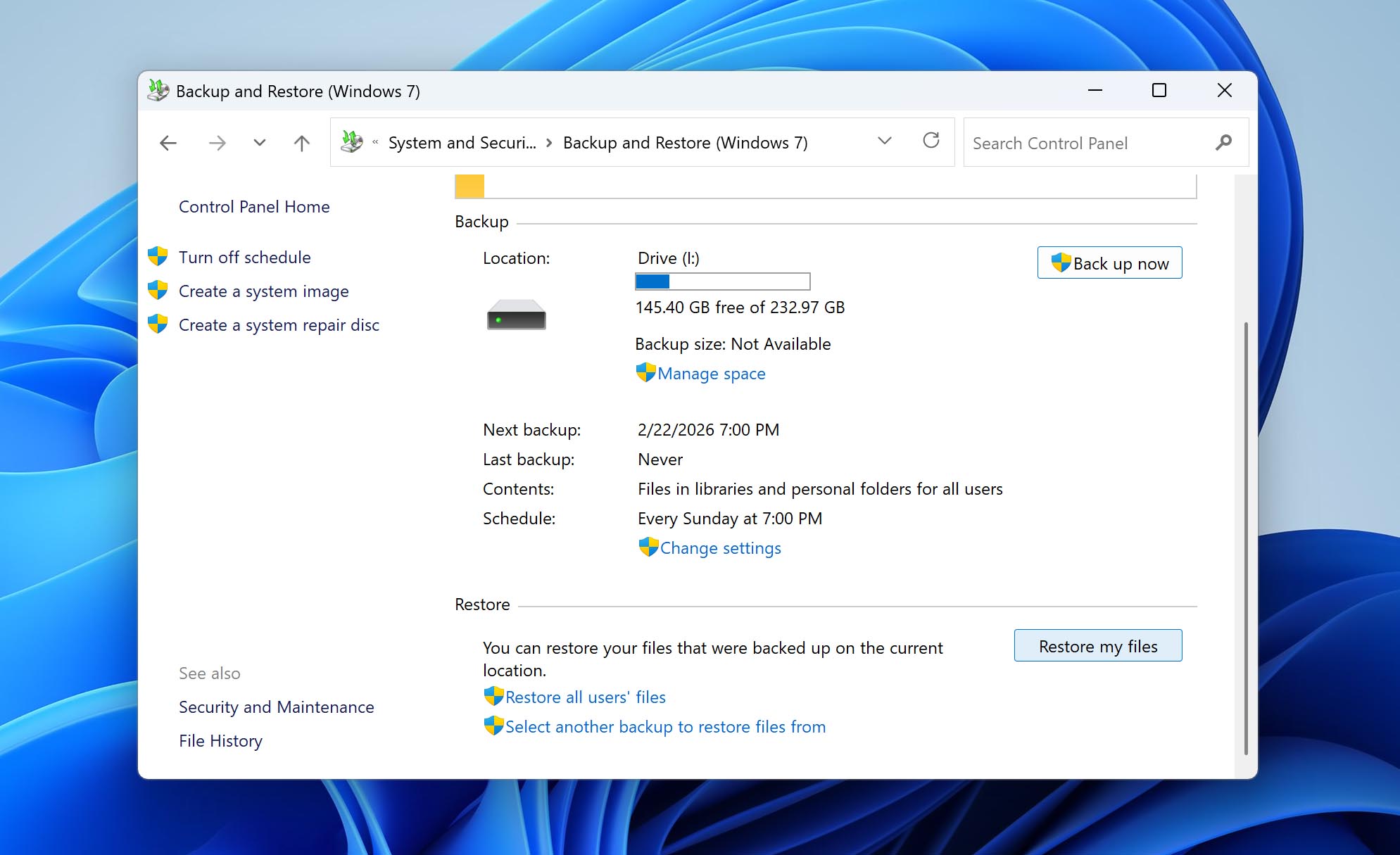Screen dimensions: 1400x855
Task: Expand the breadcrumb arrow after System and Security
Action: (x=549, y=142)
